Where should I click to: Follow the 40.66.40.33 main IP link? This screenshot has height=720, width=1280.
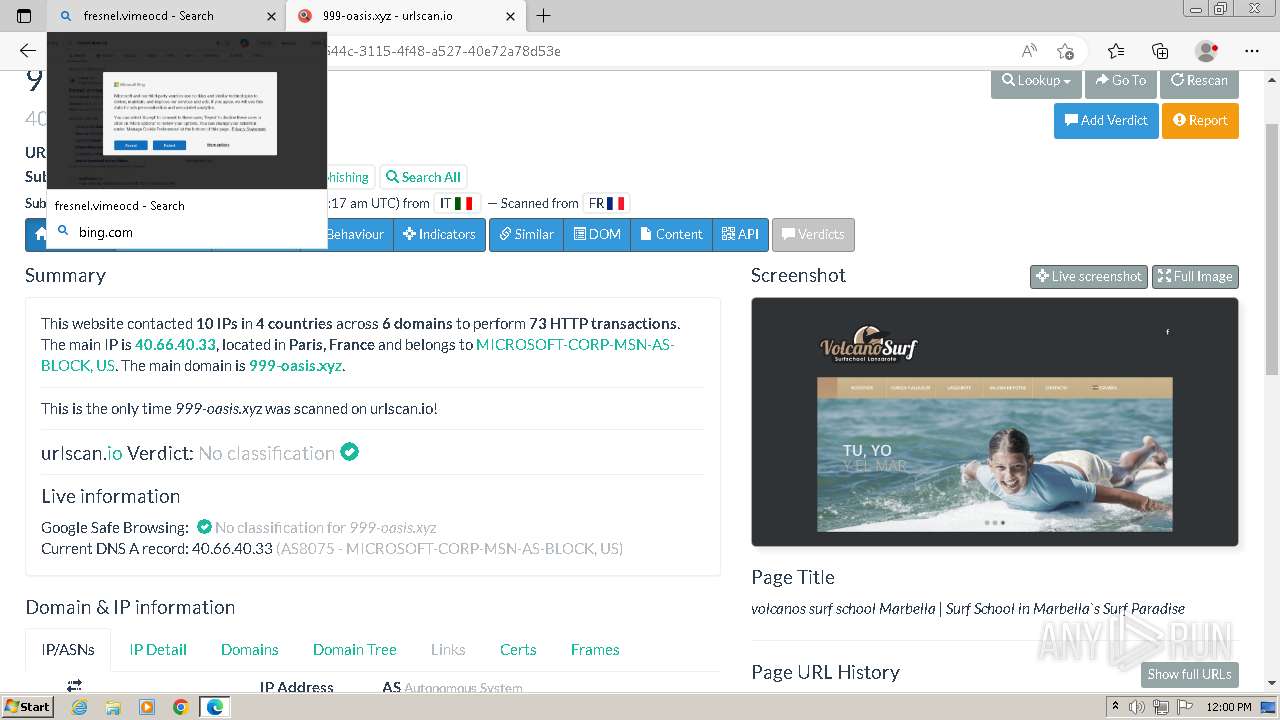[175, 344]
